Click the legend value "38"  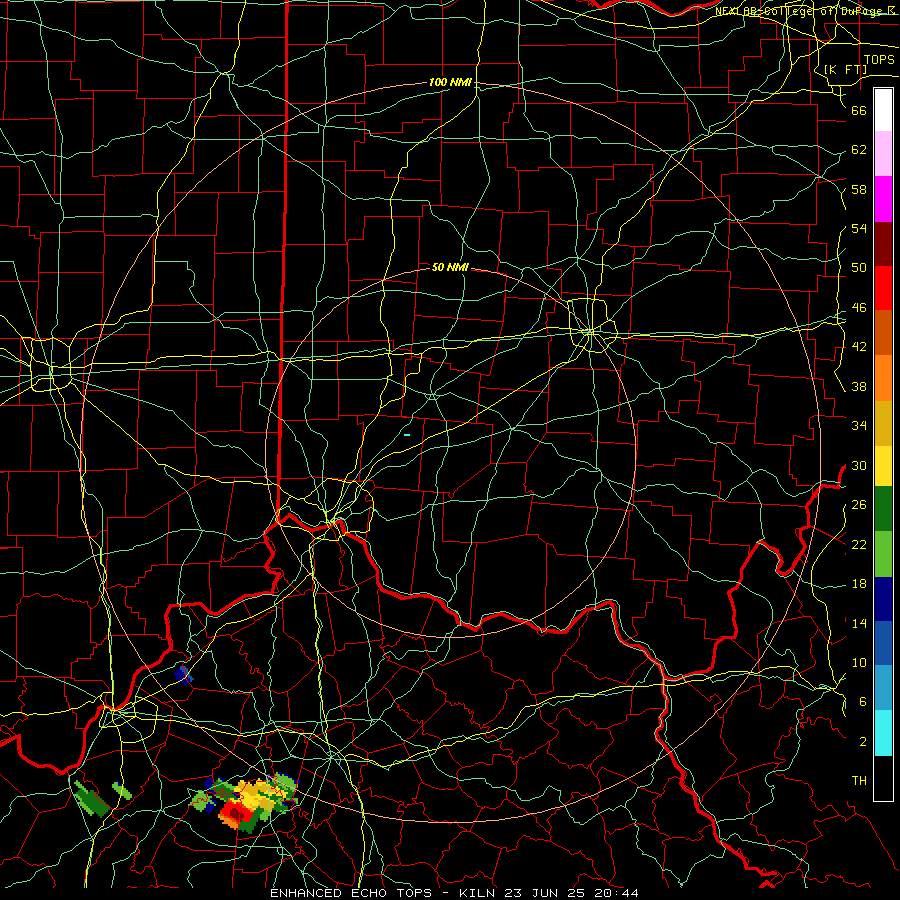[859, 386]
